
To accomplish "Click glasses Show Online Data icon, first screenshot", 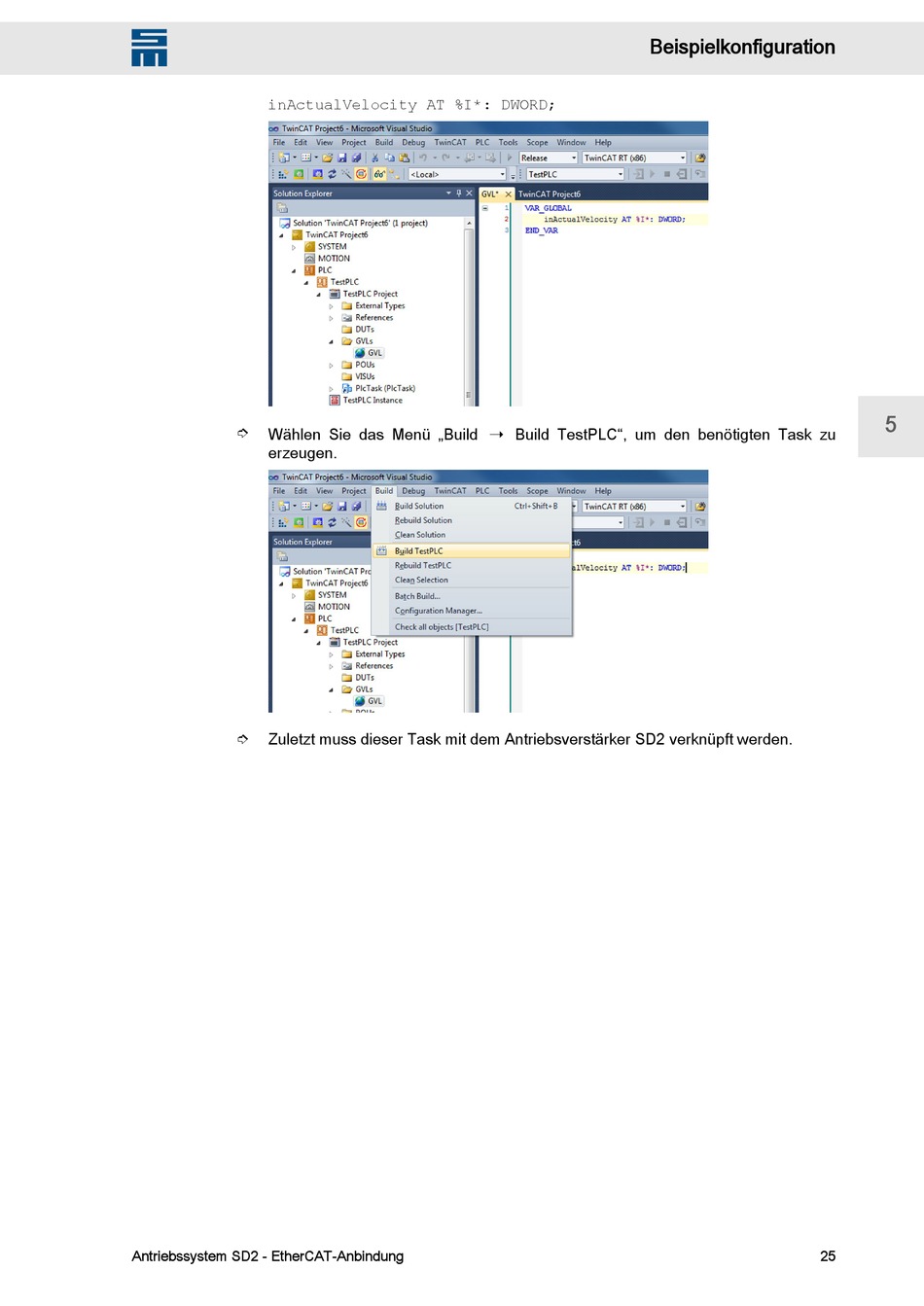I will pyautogui.click(x=379, y=174).
